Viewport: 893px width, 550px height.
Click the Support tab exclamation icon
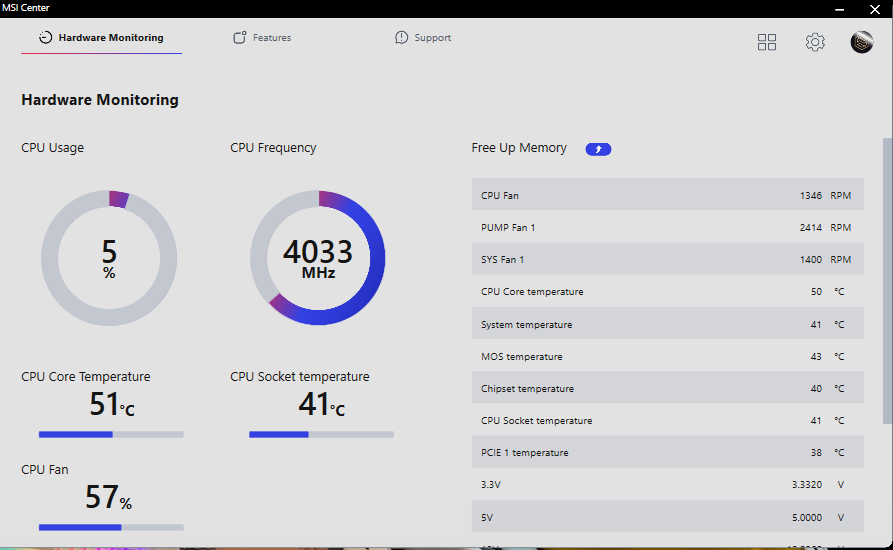[x=402, y=38]
